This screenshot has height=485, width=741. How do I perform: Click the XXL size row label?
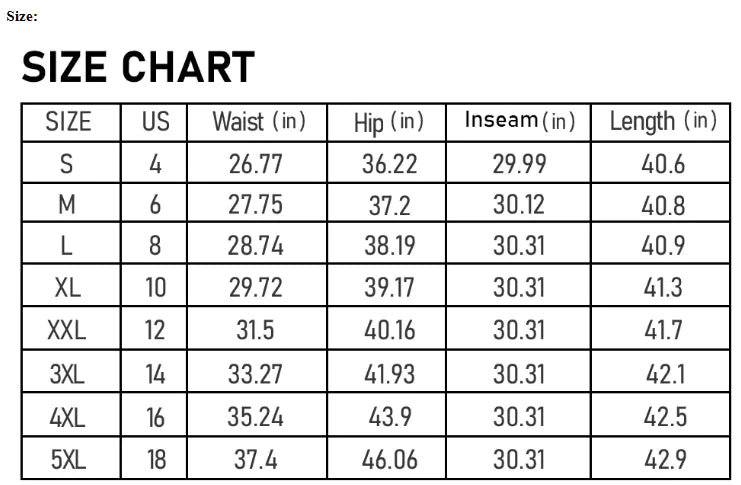(x=68, y=329)
